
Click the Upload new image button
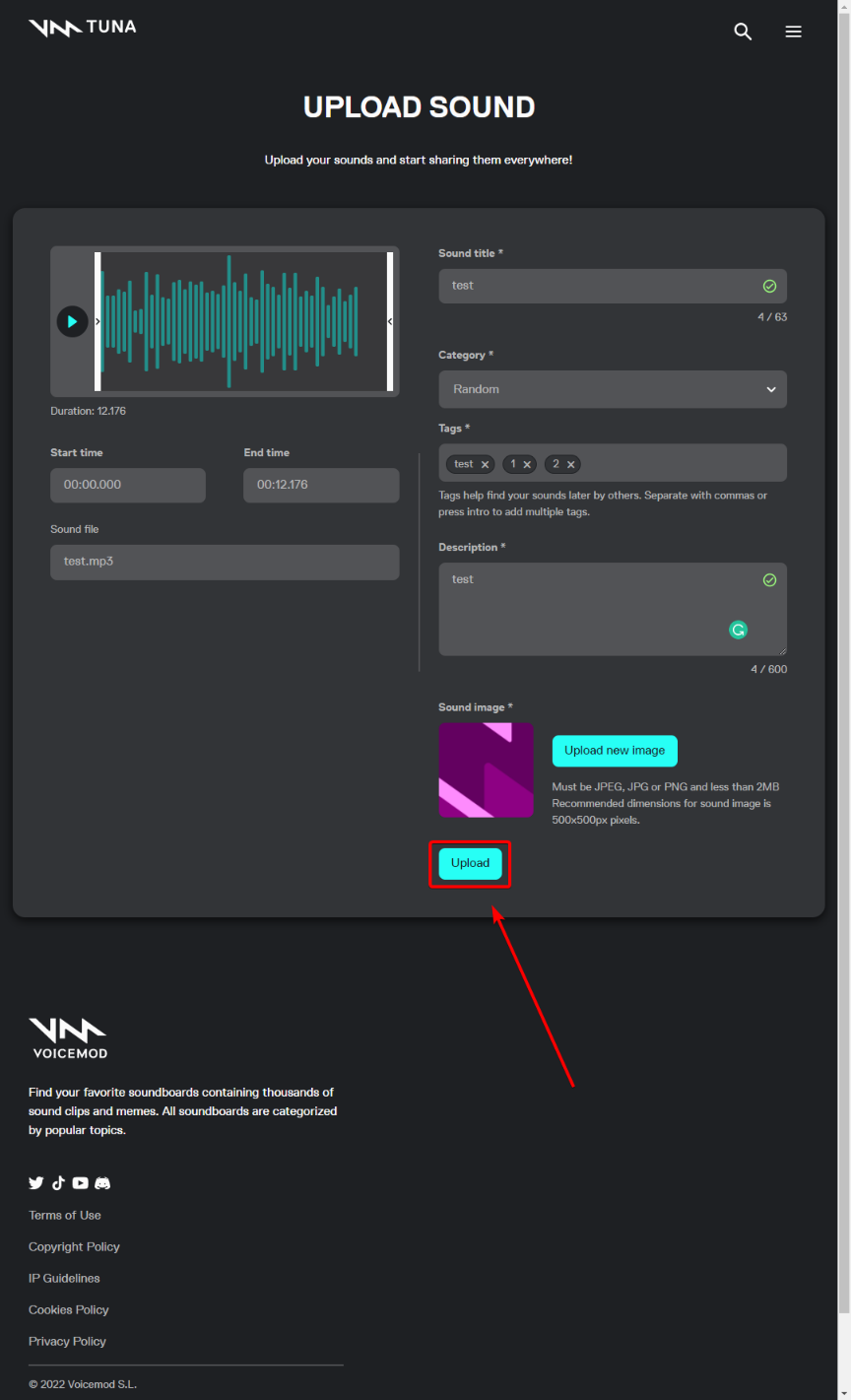point(615,751)
